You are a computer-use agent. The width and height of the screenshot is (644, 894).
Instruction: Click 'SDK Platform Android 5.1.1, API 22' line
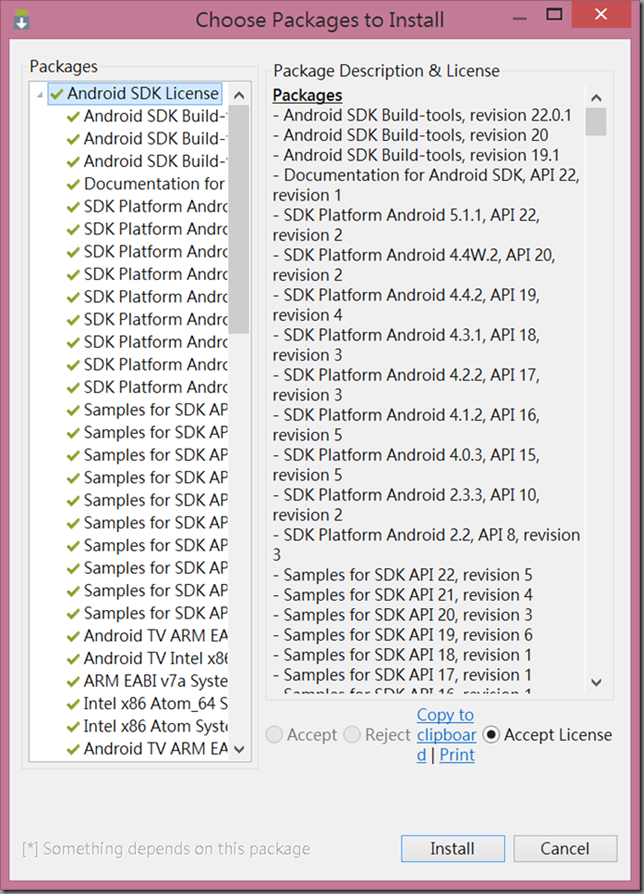(x=406, y=225)
